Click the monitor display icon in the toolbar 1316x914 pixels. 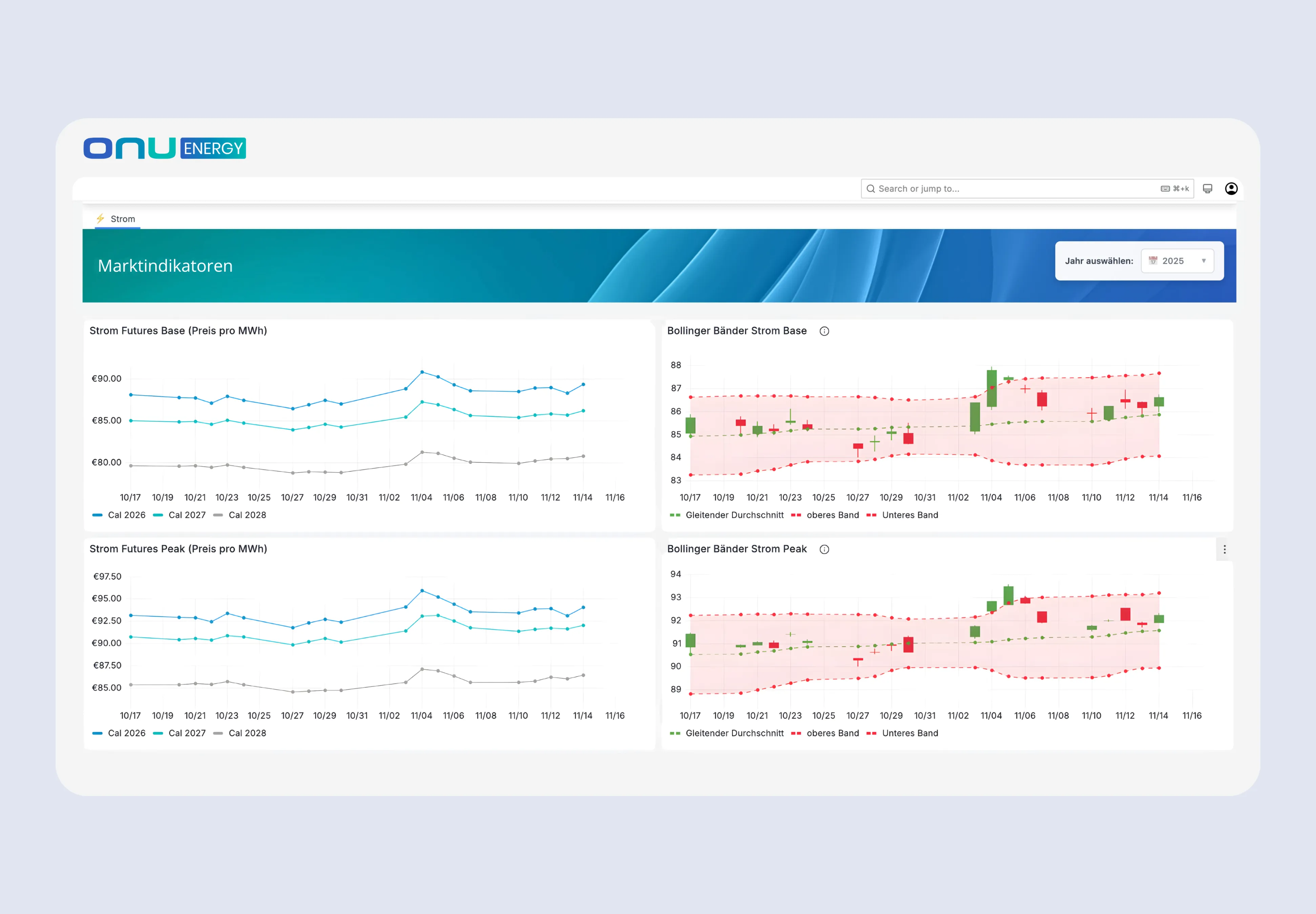pos(1207,188)
